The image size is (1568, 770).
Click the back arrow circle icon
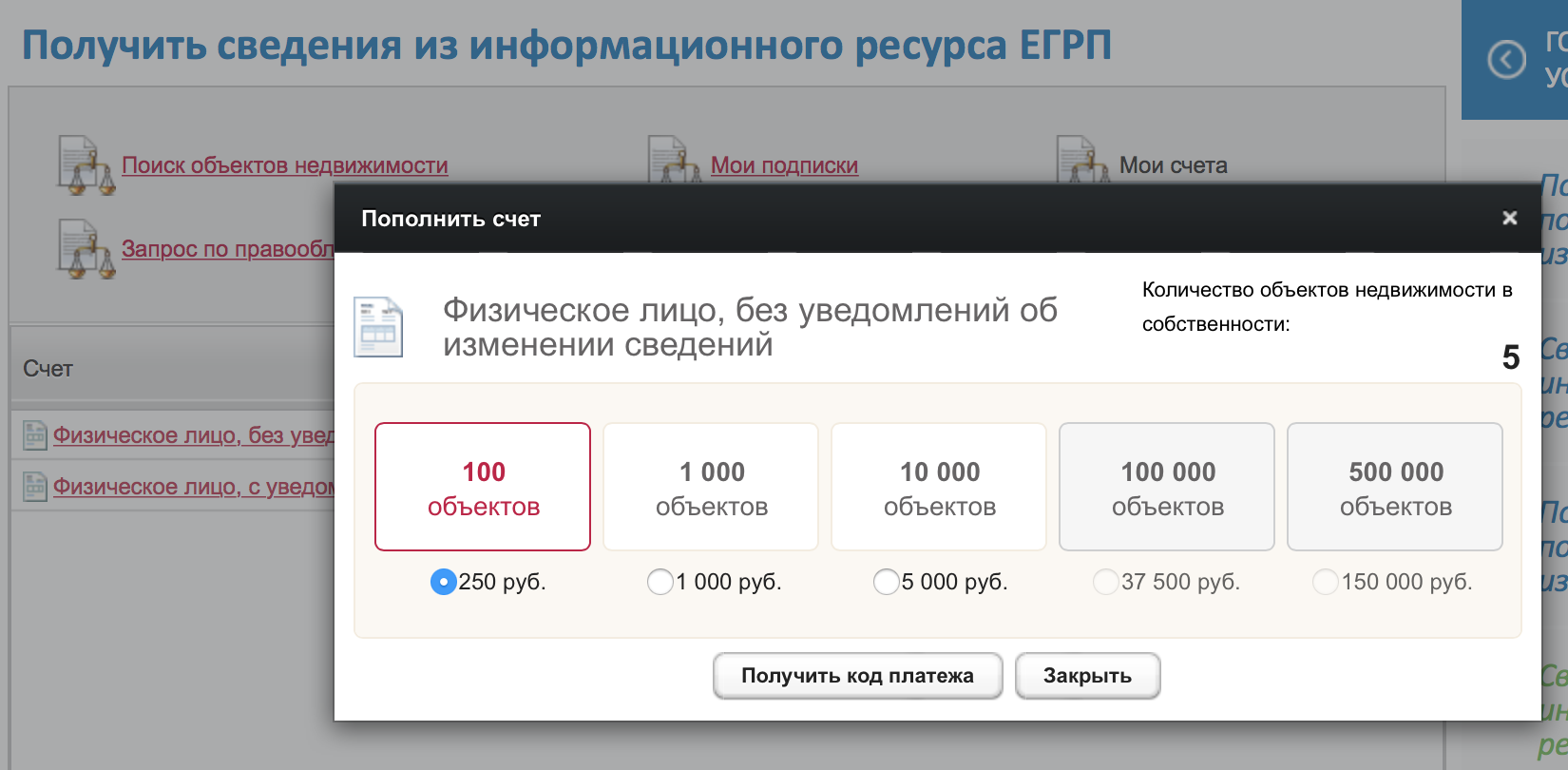(1506, 60)
